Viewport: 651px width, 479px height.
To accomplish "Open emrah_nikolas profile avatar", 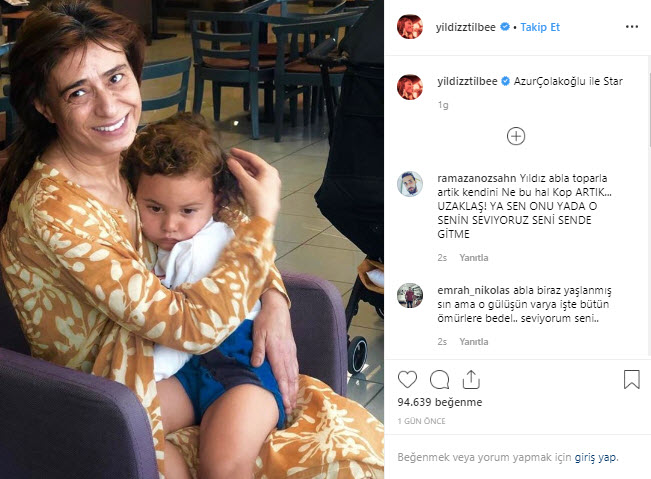I will (x=410, y=296).
